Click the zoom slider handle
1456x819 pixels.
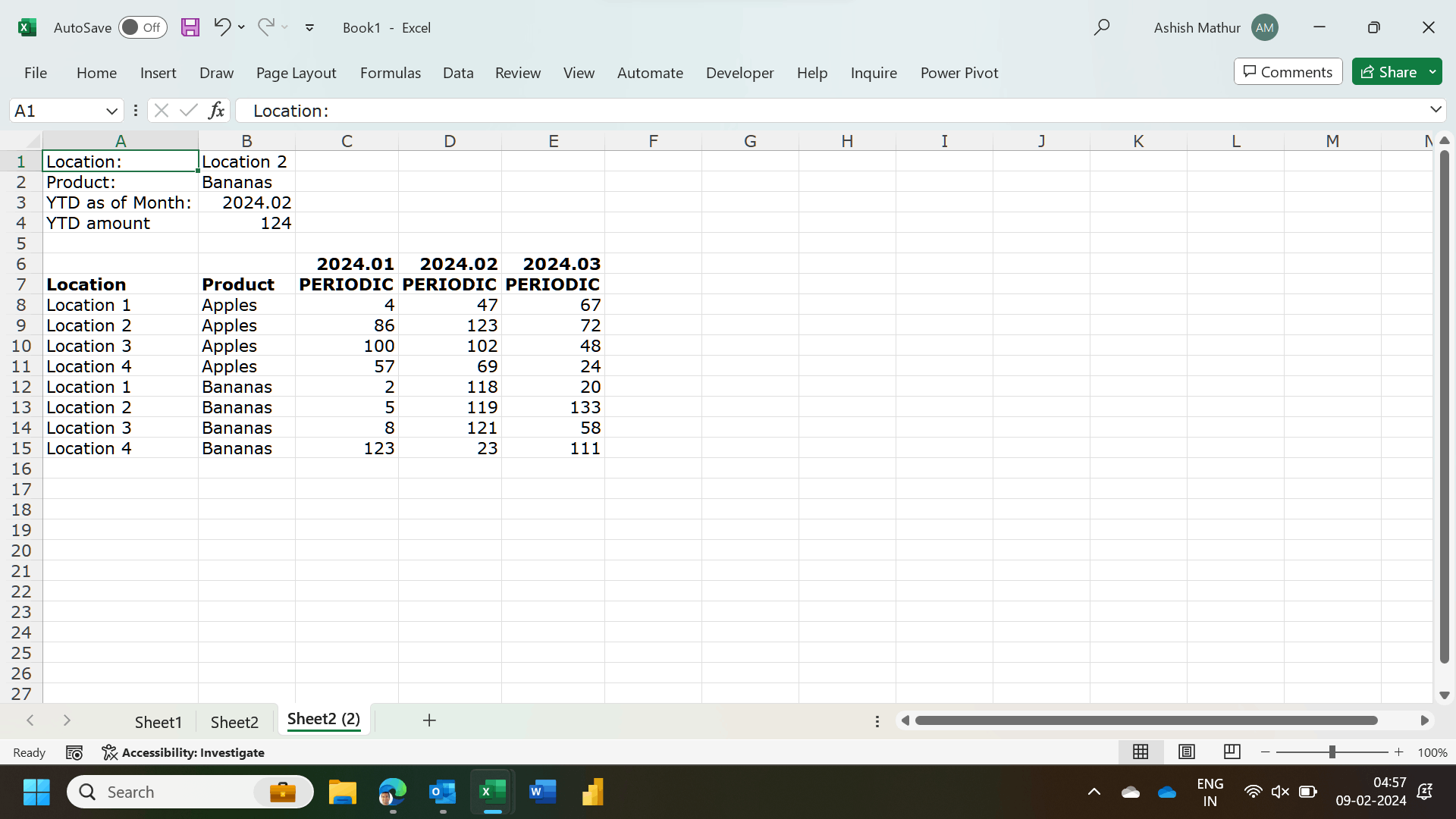[x=1332, y=752]
